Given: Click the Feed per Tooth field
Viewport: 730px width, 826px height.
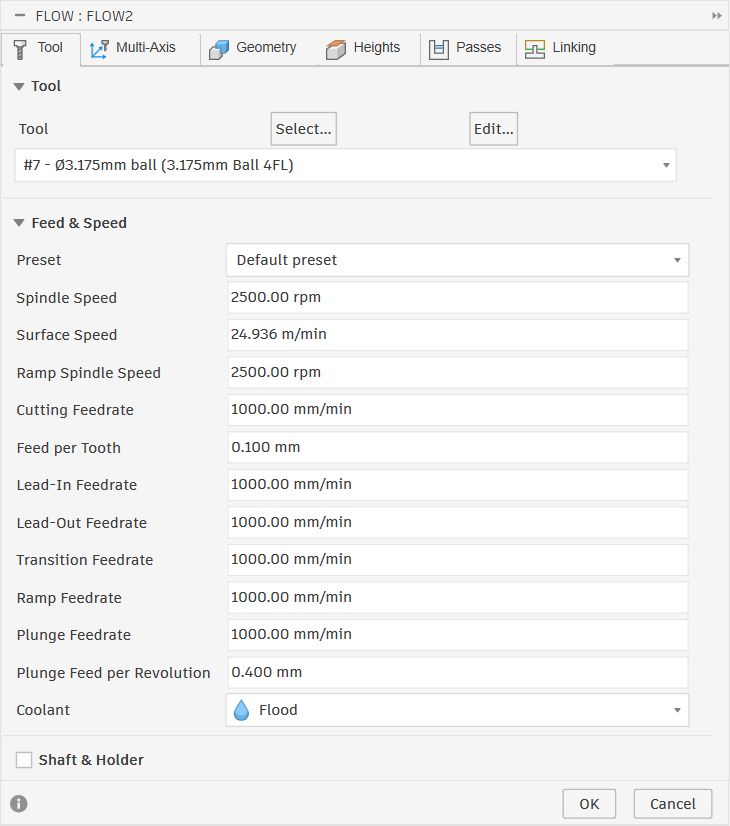Looking at the screenshot, I should tap(458, 447).
